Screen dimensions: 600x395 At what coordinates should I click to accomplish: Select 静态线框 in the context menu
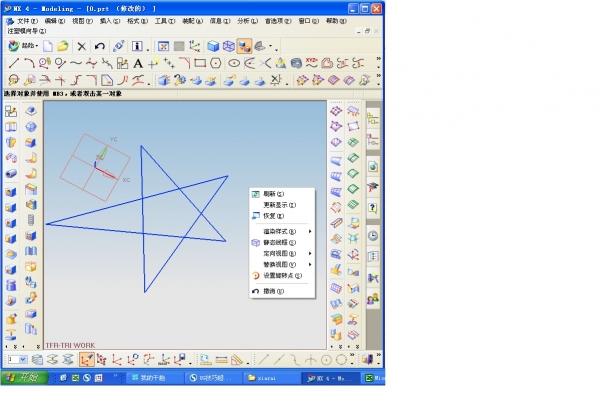point(282,243)
